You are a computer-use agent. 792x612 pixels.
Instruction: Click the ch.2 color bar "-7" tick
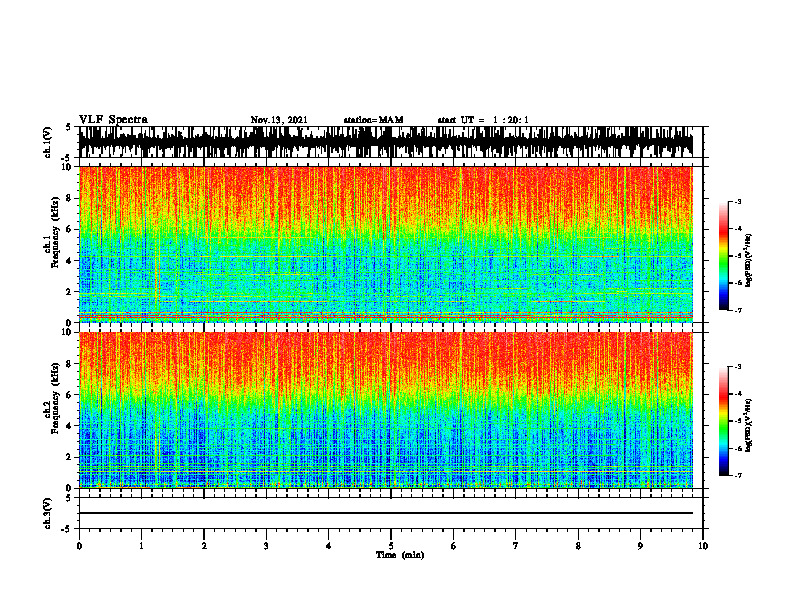738,475
